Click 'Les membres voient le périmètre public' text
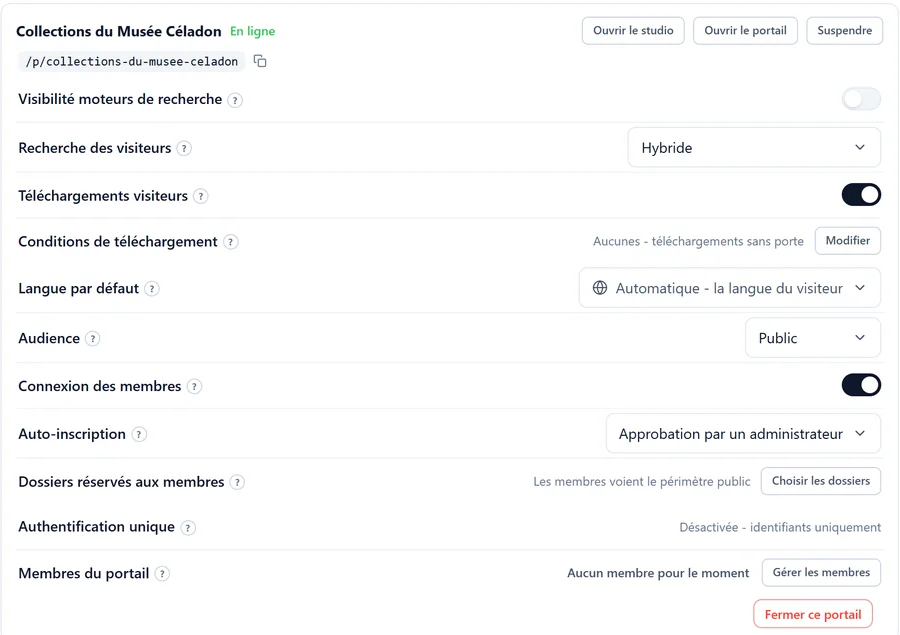Image resolution: width=900 pixels, height=635 pixels. coord(642,481)
